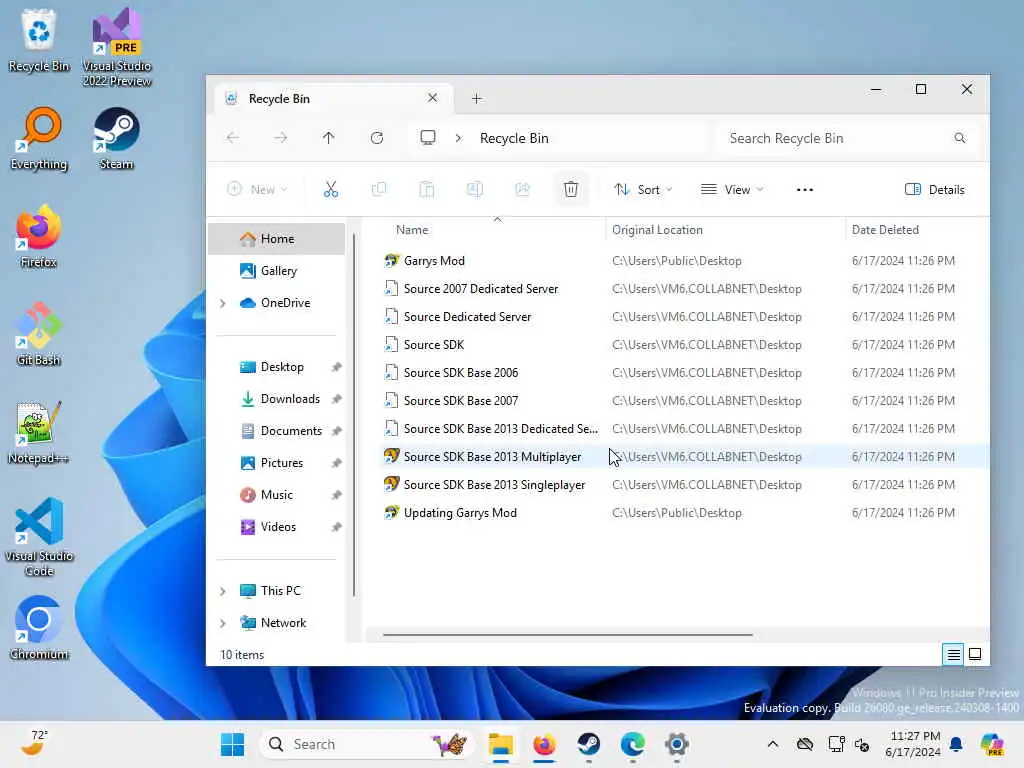Click the Copy icon in the toolbar
Screen dimensions: 1024x768
click(379, 189)
